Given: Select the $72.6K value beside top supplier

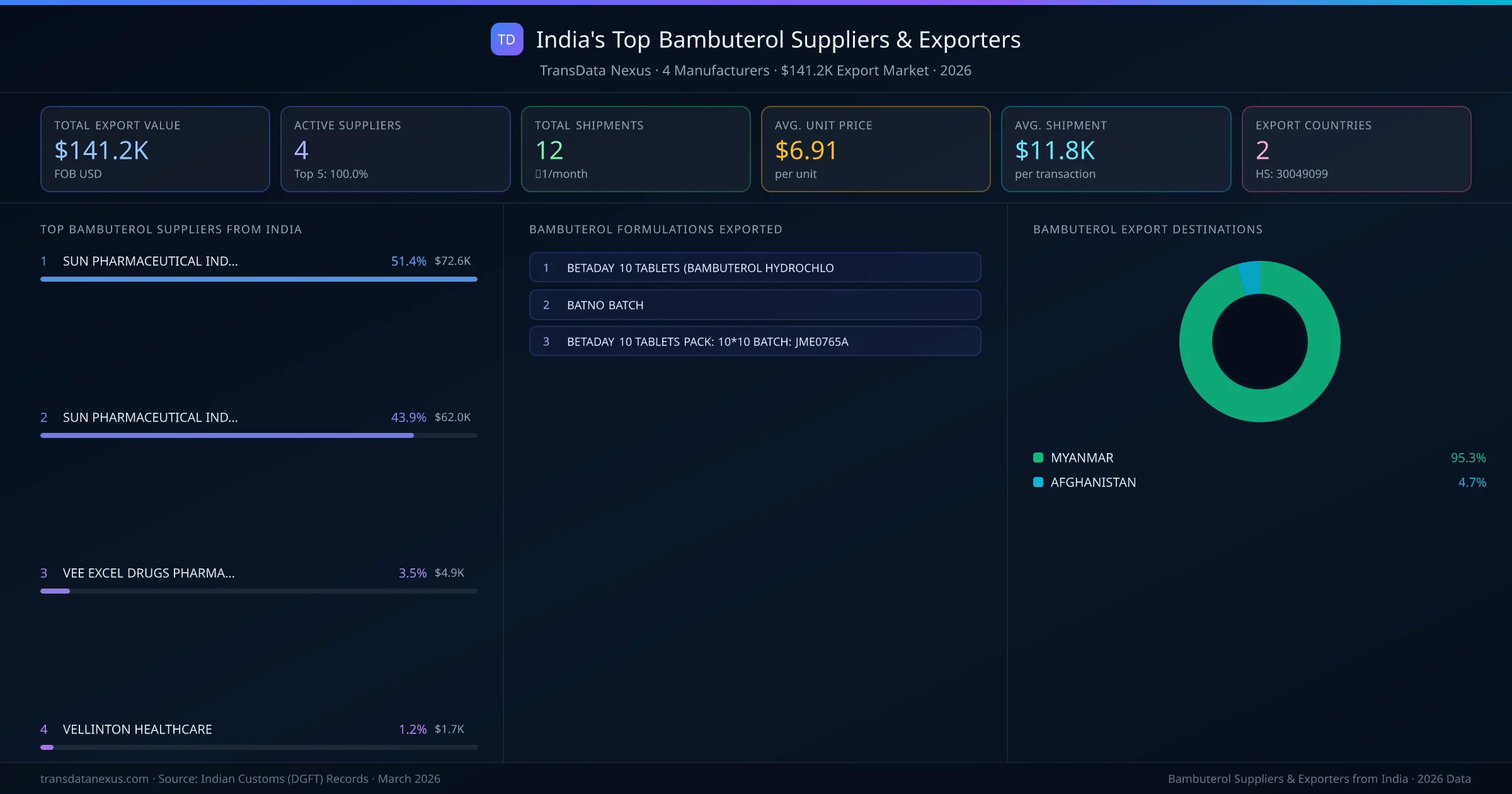Looking at the screenshot, I should tap(452, 260).
